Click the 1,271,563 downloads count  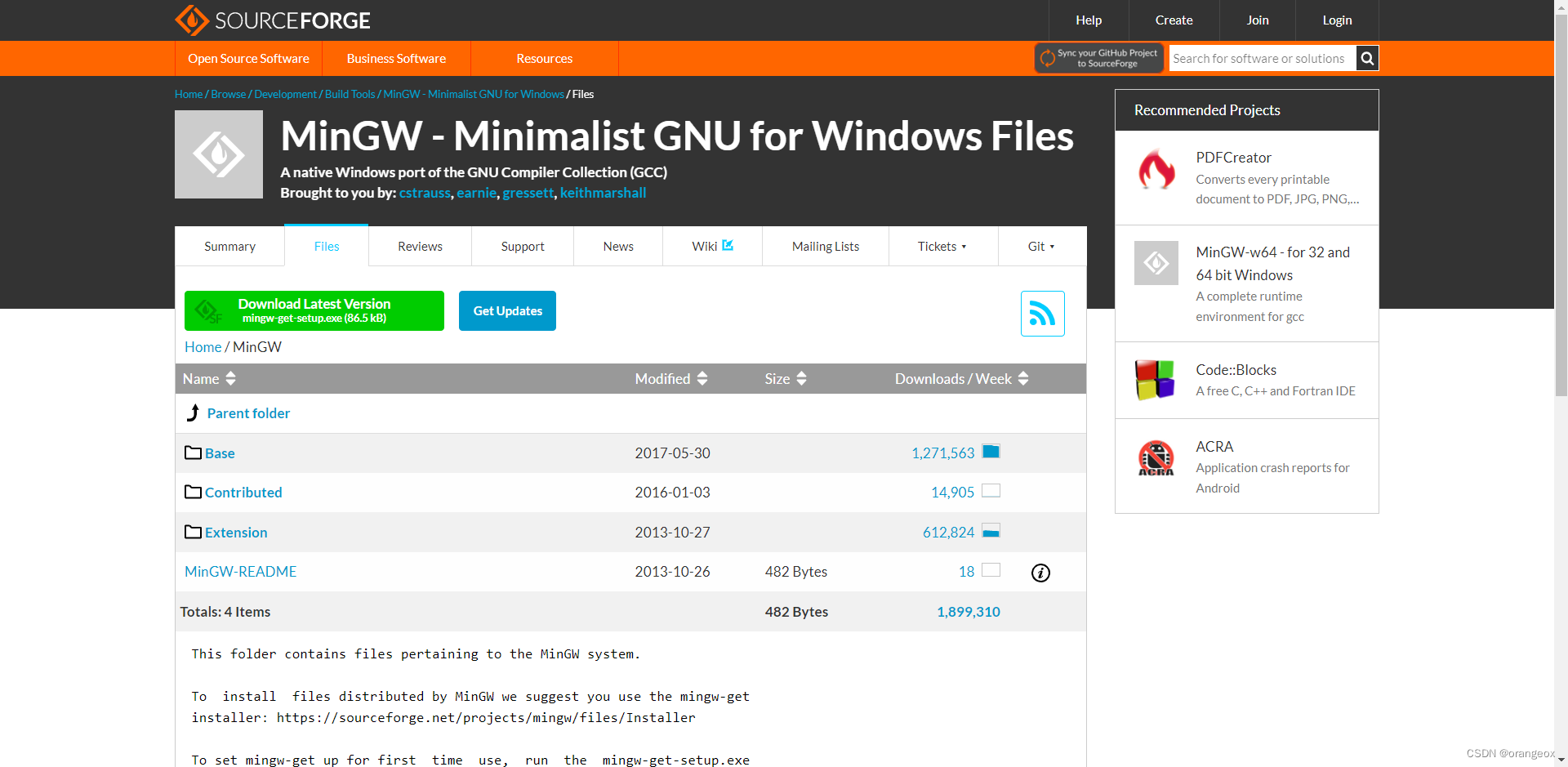942,453
